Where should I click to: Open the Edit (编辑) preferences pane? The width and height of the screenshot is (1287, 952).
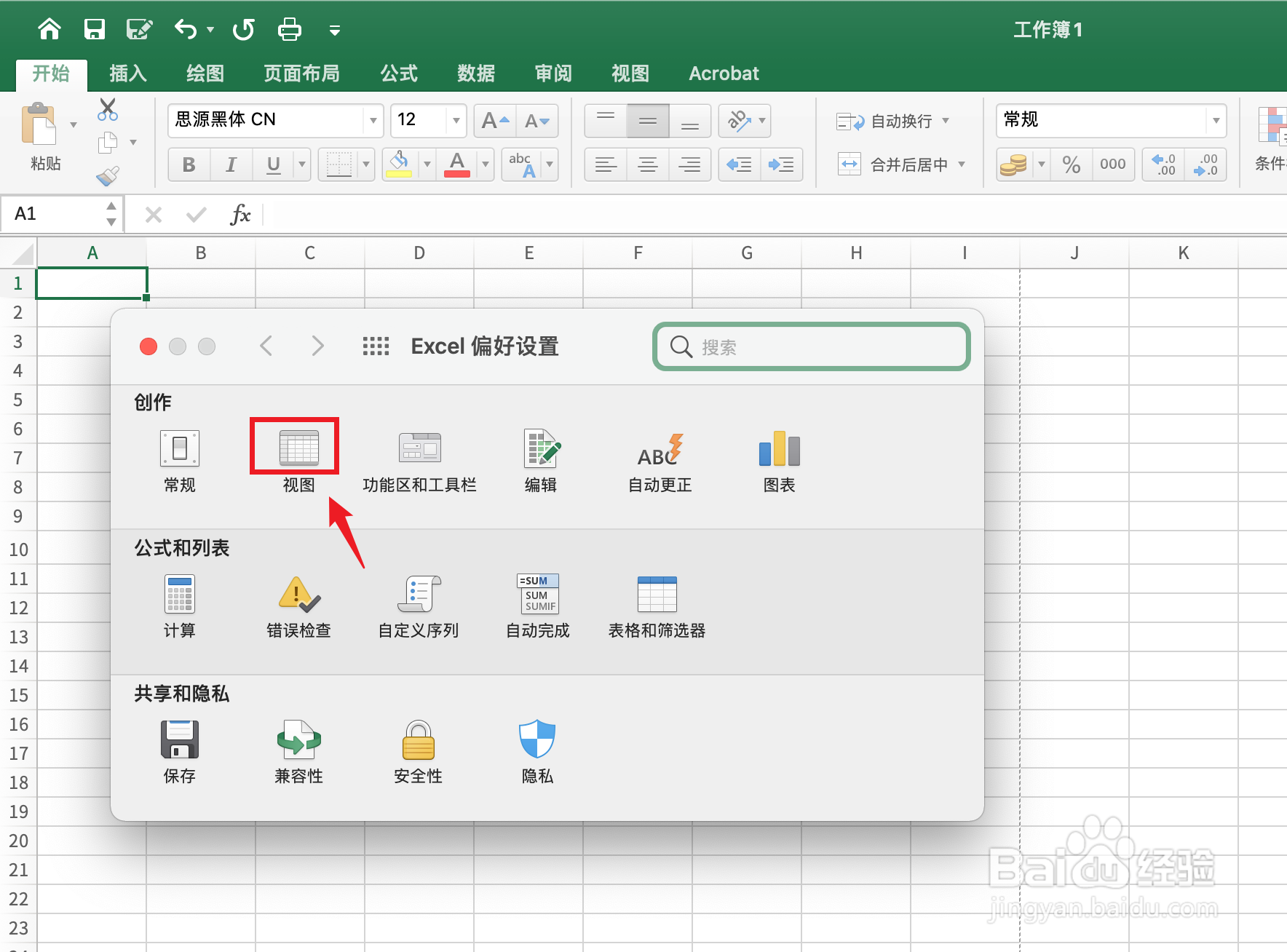(541, 461)
